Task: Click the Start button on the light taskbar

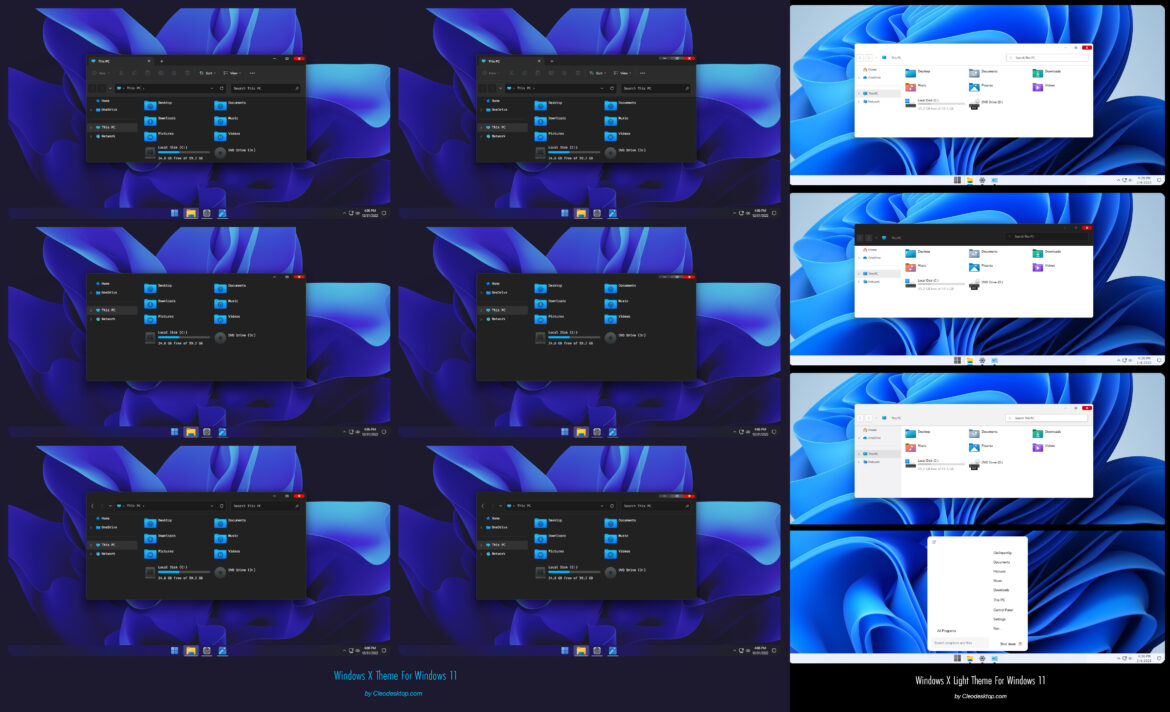Action: click(957, 658)
